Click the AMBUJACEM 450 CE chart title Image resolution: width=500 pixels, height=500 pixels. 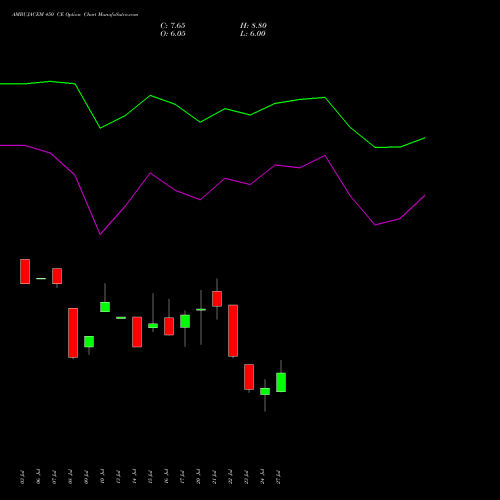(x=75, y=15)
